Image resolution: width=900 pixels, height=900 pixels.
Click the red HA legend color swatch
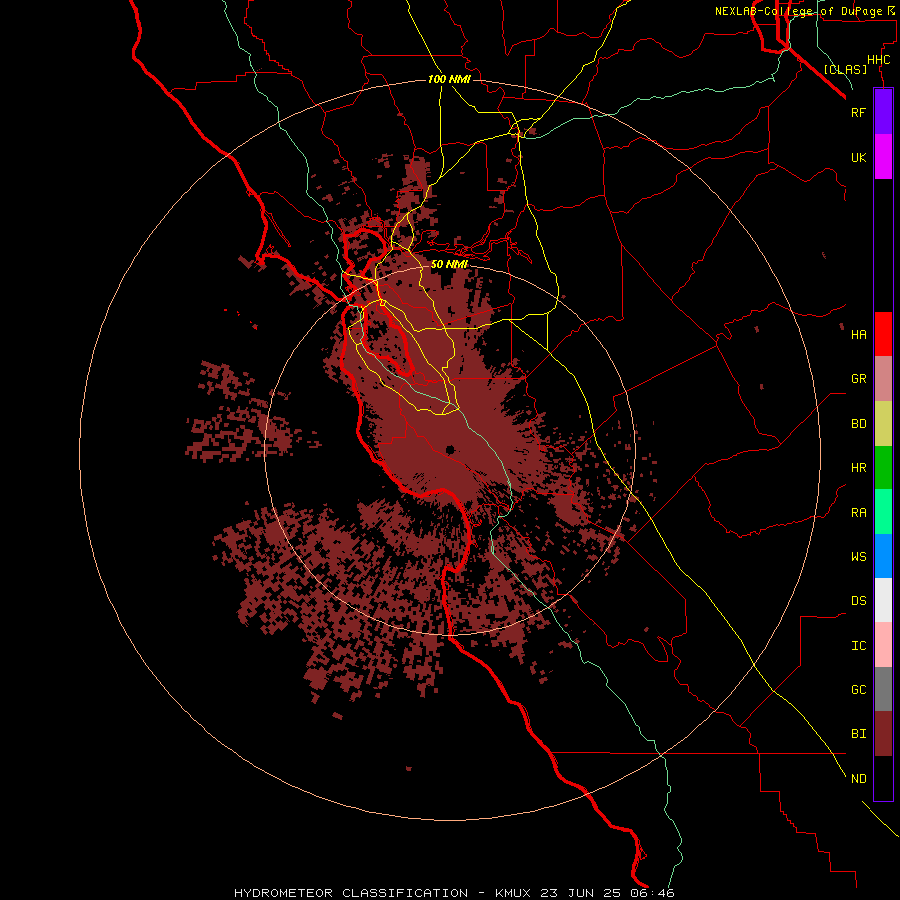click(883, 334)
